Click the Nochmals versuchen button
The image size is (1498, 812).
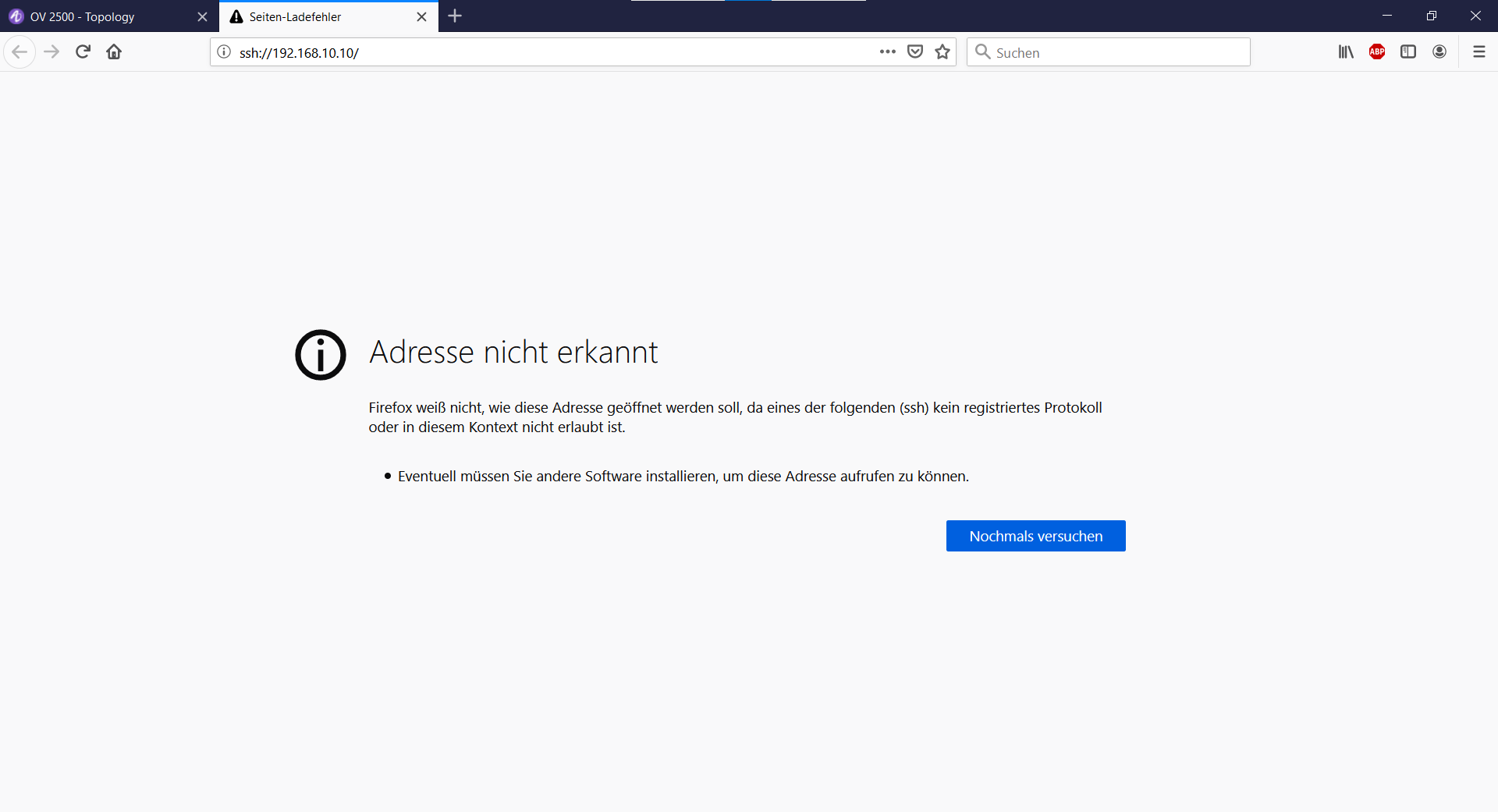[x=1035, y=536]
